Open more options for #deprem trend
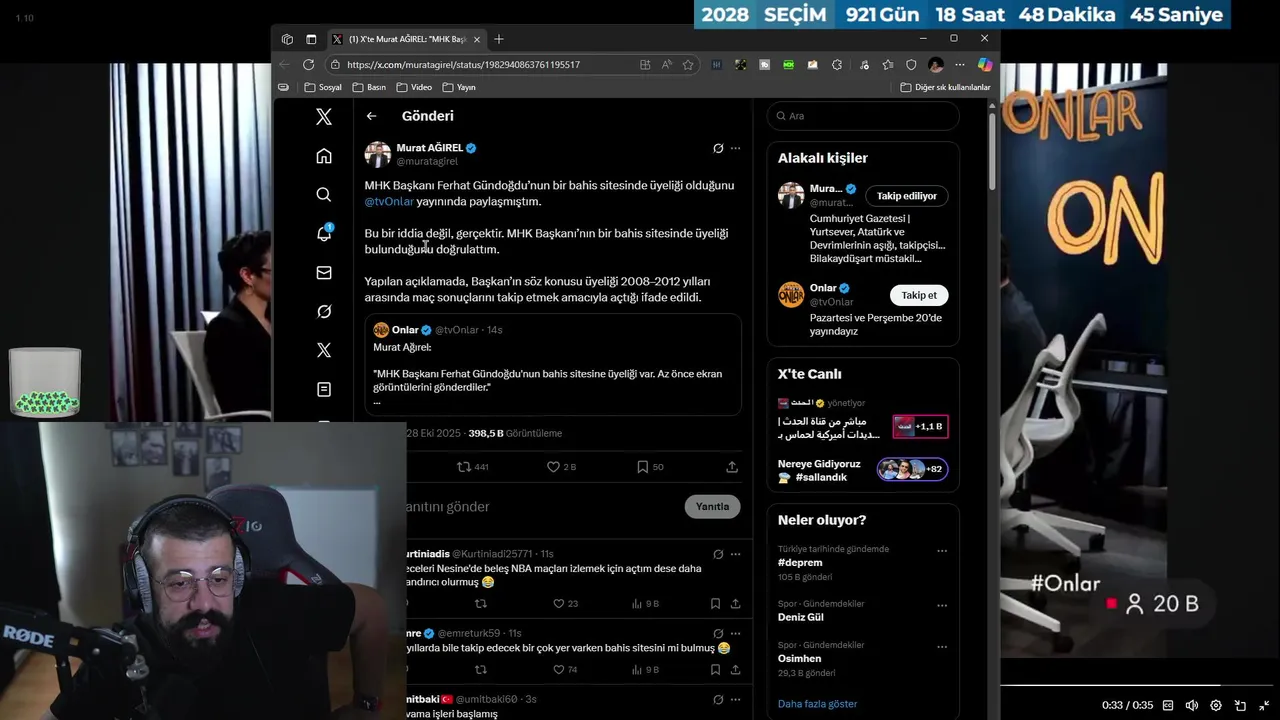 coord(942,551)
